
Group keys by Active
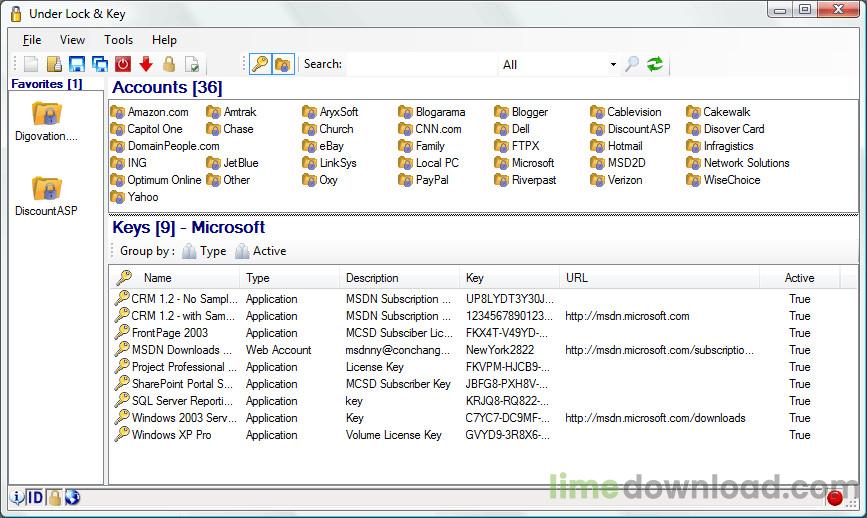click(x=260, y=251)
